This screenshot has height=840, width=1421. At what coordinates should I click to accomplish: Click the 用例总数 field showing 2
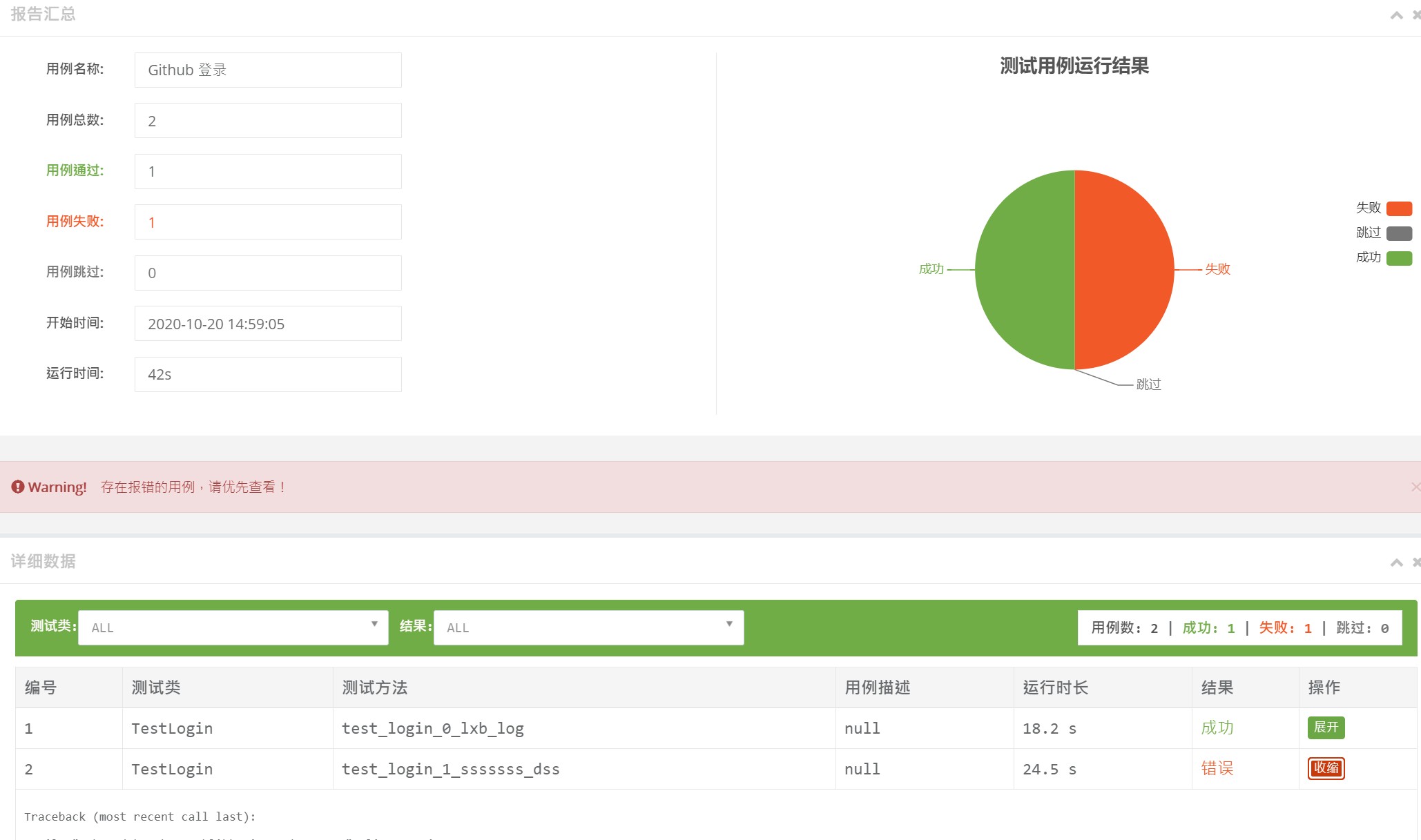(268, 121)
